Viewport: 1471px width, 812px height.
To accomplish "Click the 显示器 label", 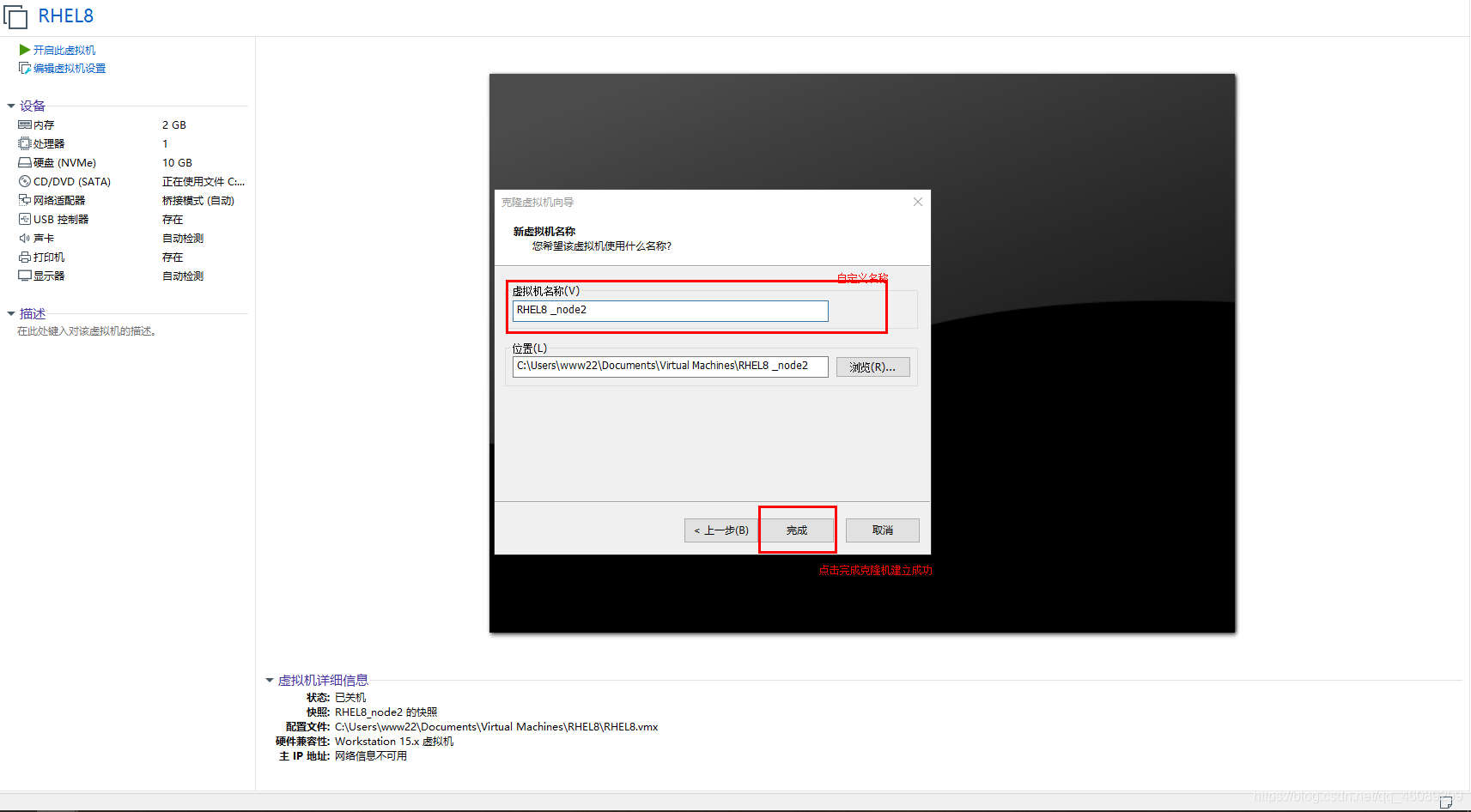I will pyautogui.click(x=49, y=276).
